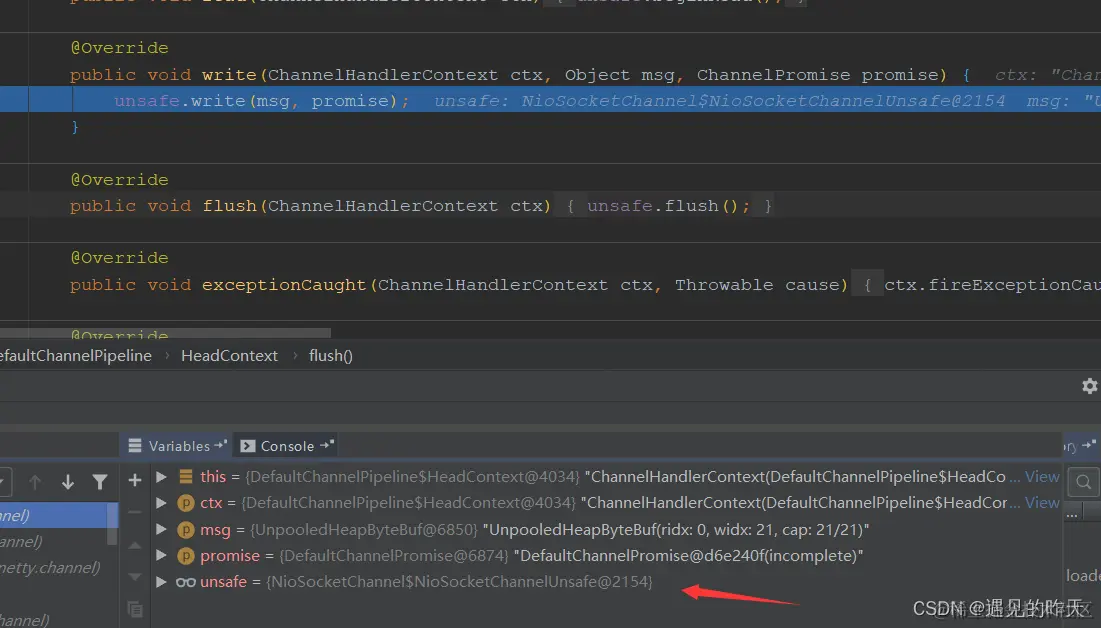This screenshot has width=1101, height=628.
Task: Click the msg value UnpooledHeapByteBuf text
Action: coord(675,530)
